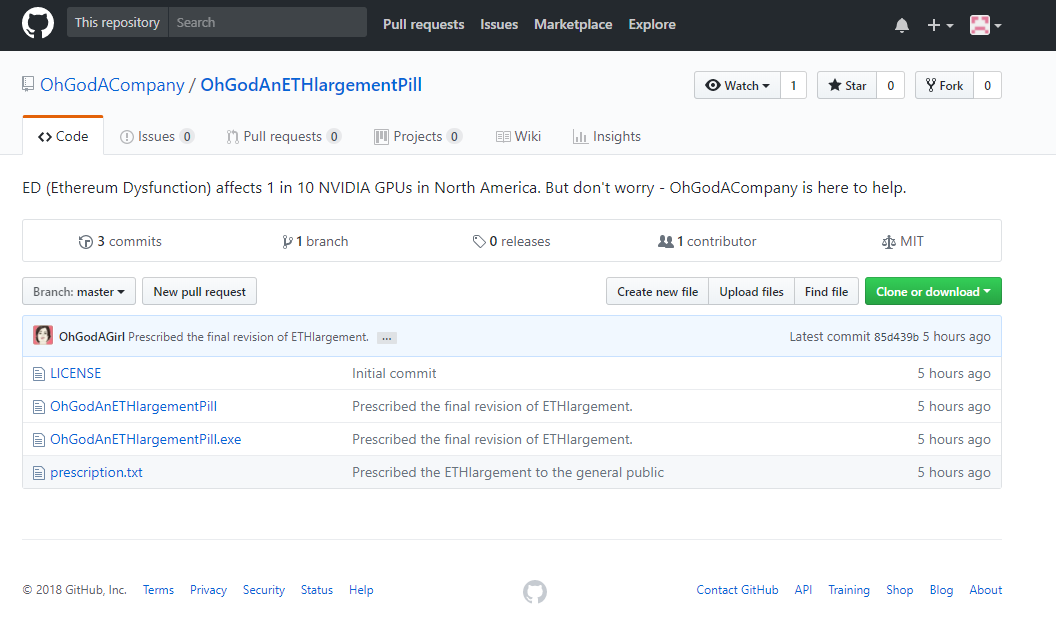The height and width of the screenshot is (630, 1056).
Task: Select the Code tab
Action: pyautogui.click(x=63, y=136)
